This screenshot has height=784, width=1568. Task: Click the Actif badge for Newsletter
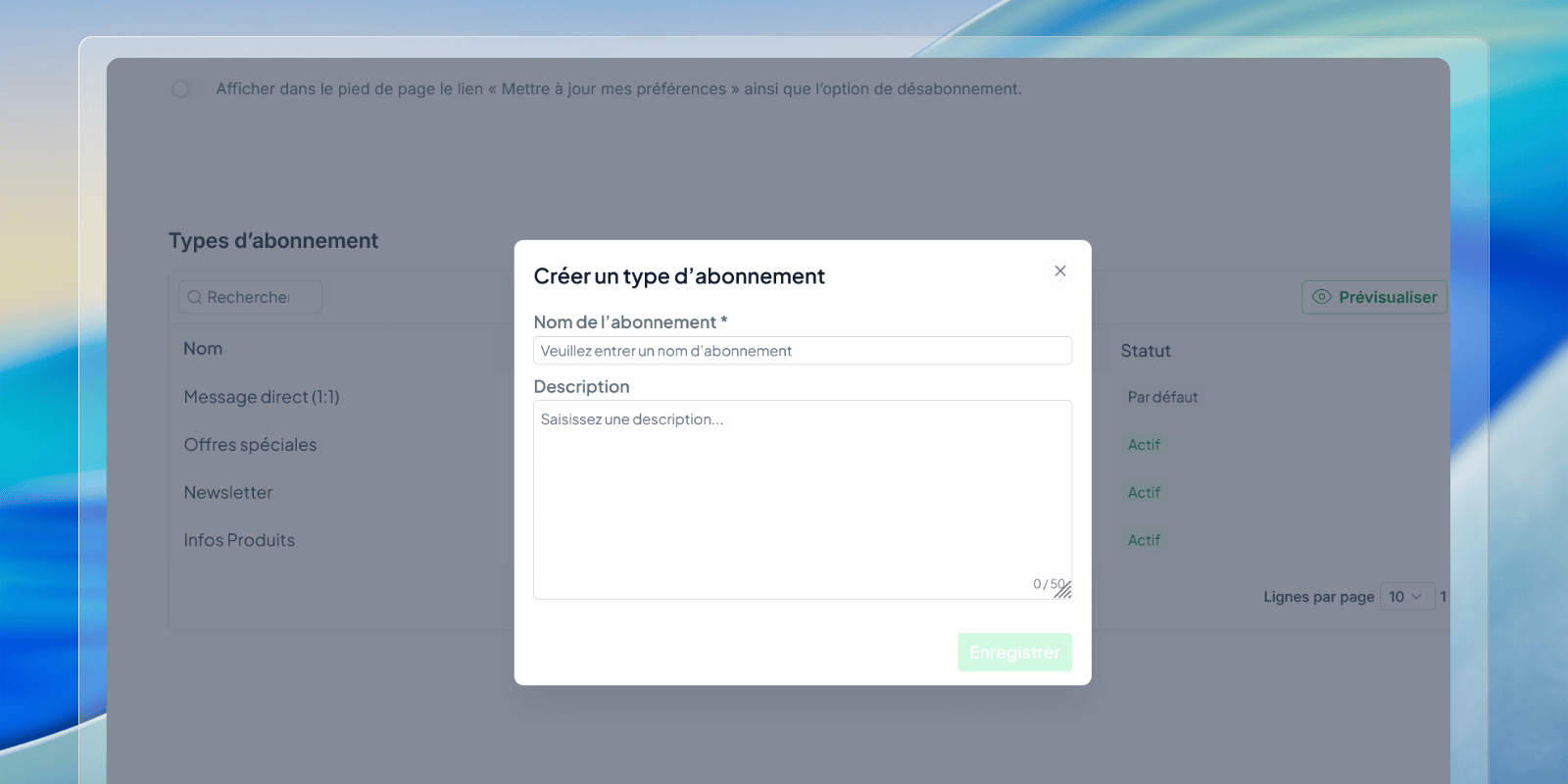(1144, 493)
